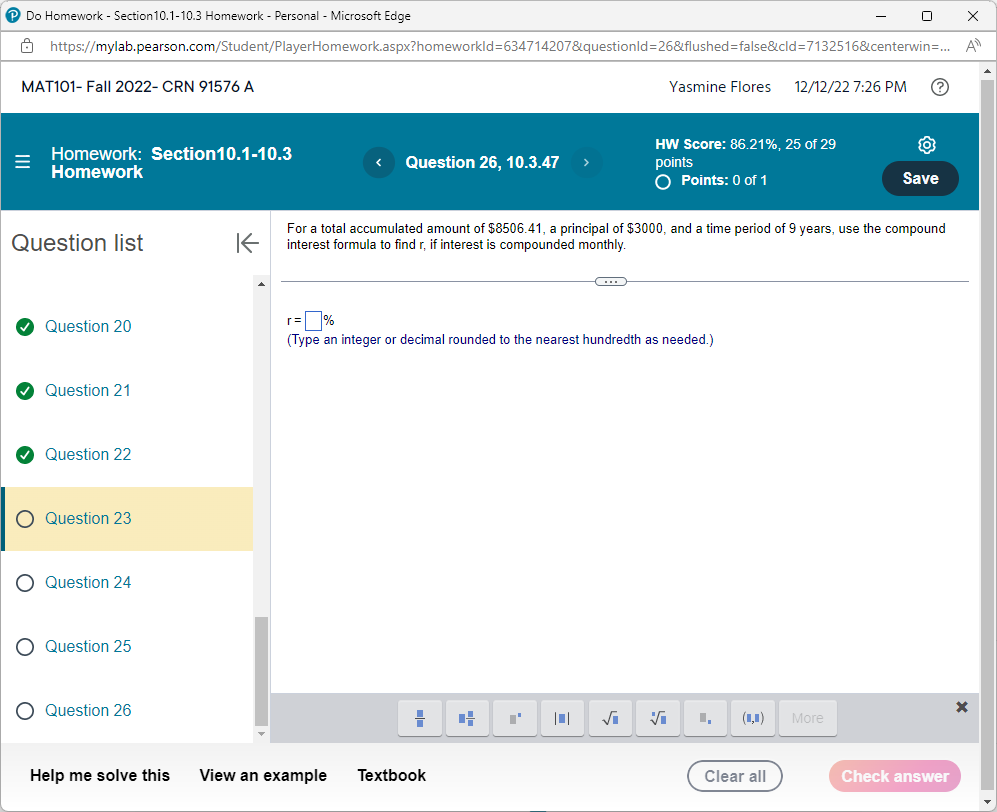Insert an ordered pair template
Viewport: 997px width, 812px height.
(x=752, y=718)
